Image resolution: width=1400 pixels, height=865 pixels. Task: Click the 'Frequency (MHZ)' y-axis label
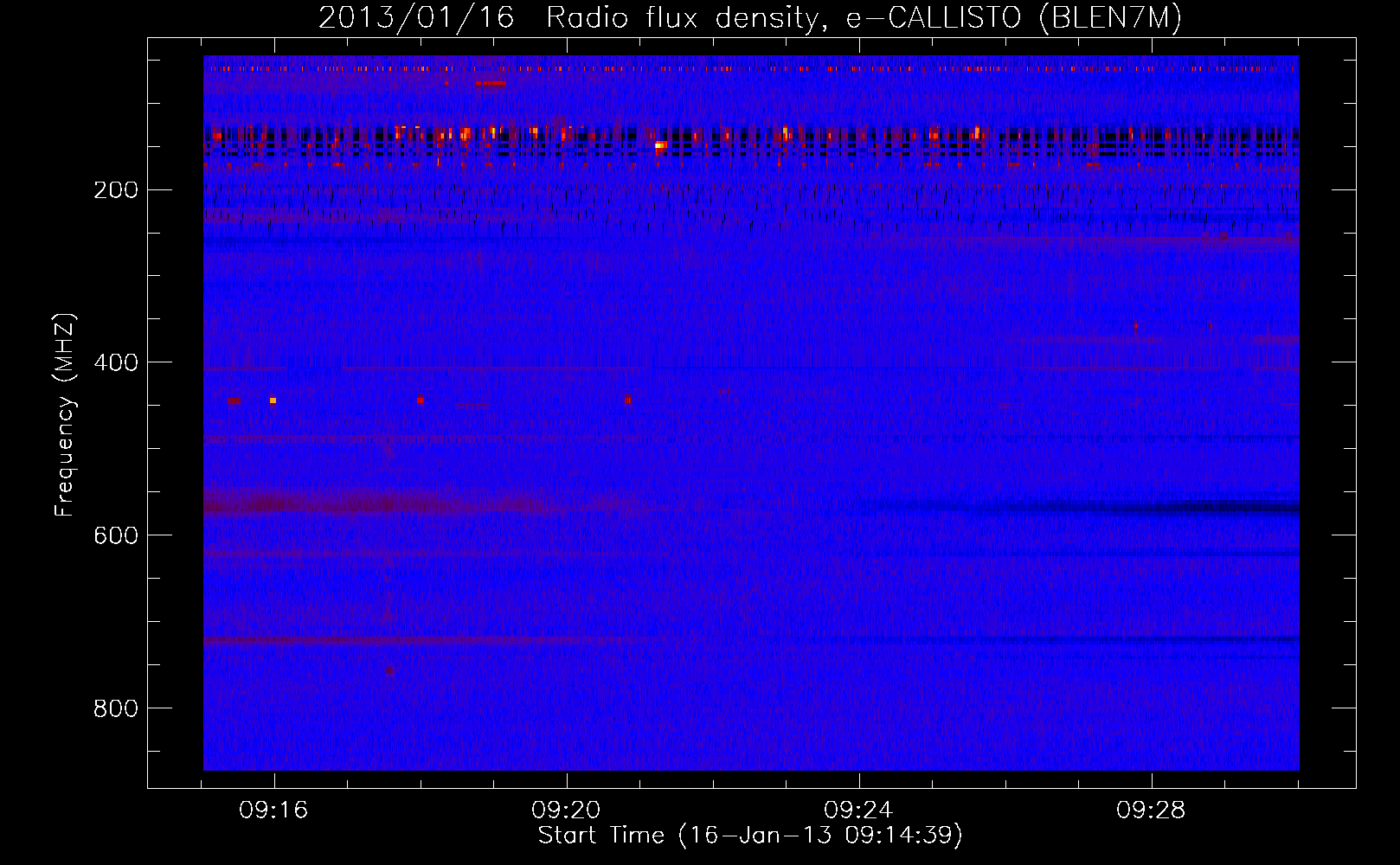(x=65, y=415)
